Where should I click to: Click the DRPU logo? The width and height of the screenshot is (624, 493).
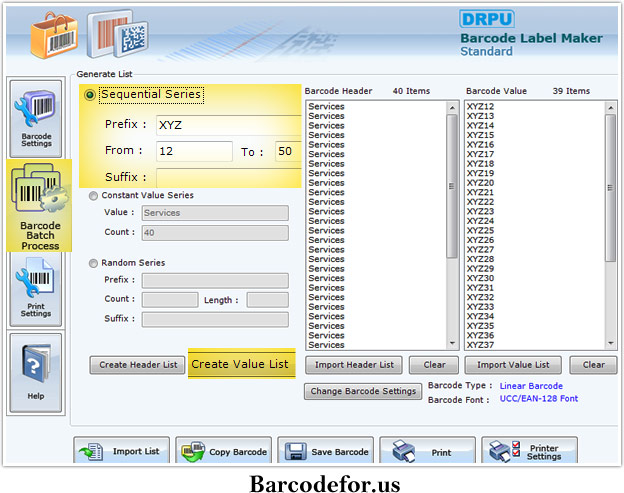[487, 19]
